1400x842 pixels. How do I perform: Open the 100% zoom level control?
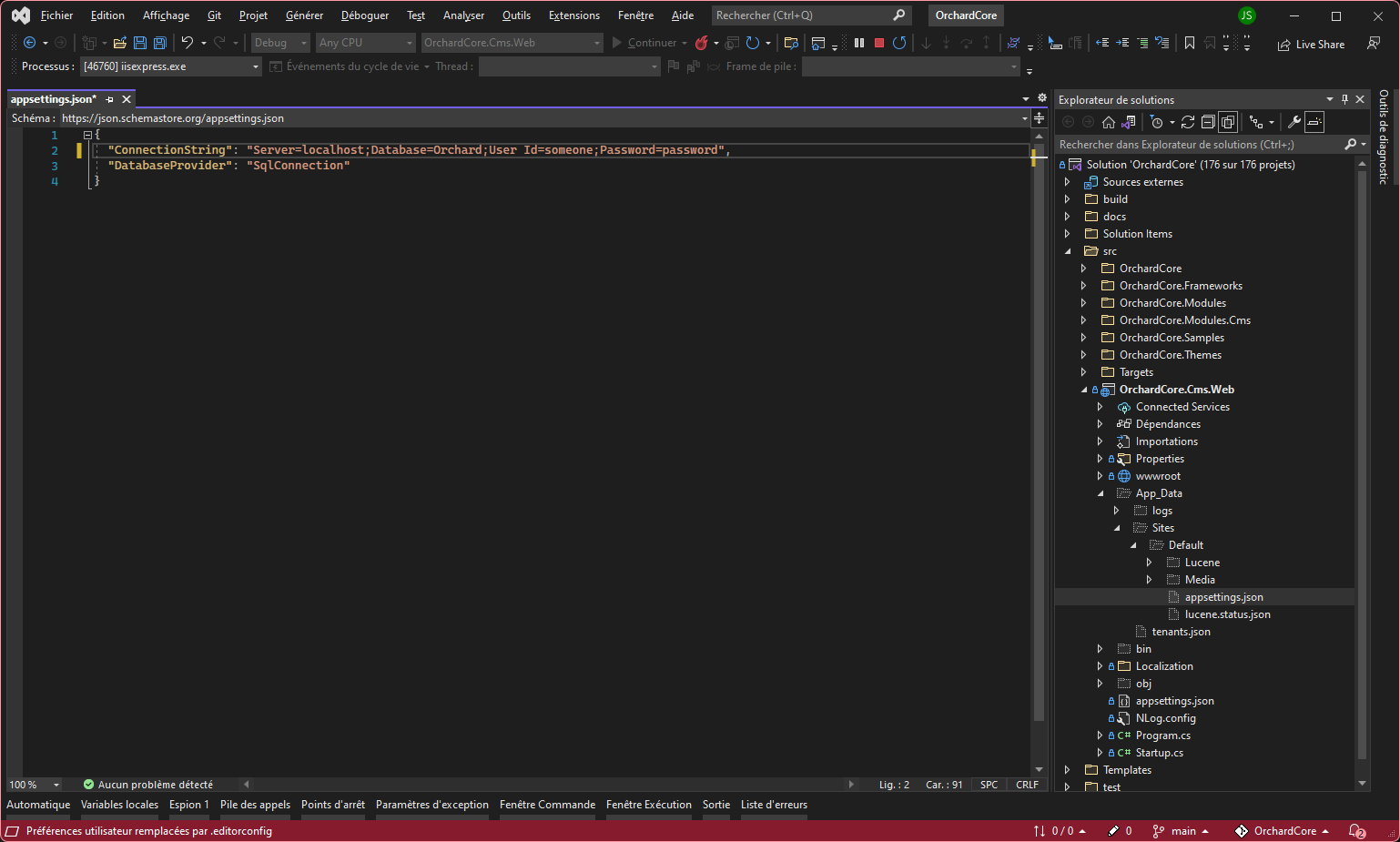tap(34, 784)
